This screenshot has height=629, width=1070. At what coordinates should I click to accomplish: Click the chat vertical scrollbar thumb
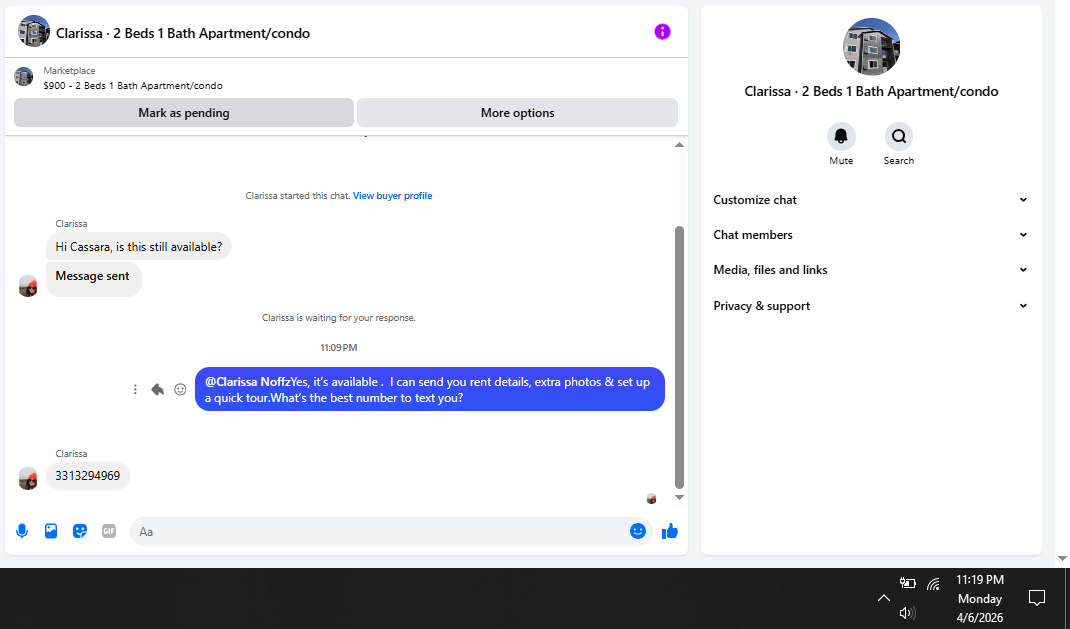[679, 357]
